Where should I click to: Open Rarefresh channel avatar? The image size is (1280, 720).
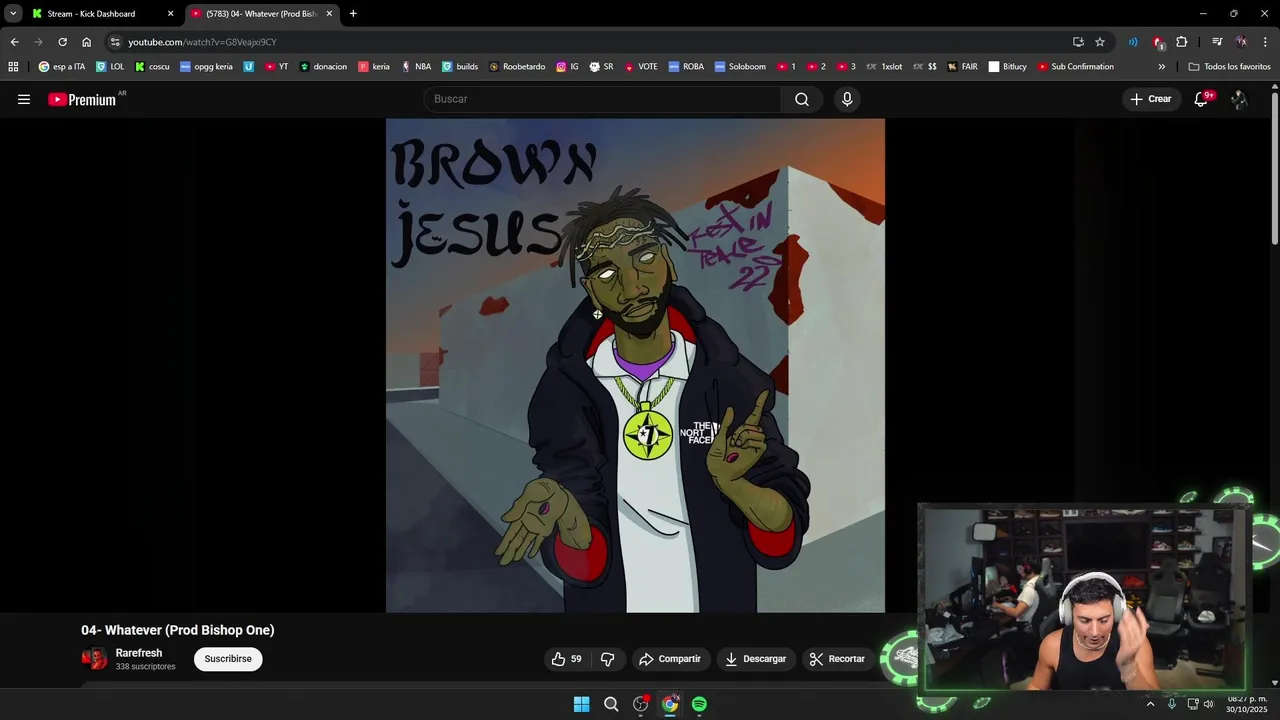(94, 658)
